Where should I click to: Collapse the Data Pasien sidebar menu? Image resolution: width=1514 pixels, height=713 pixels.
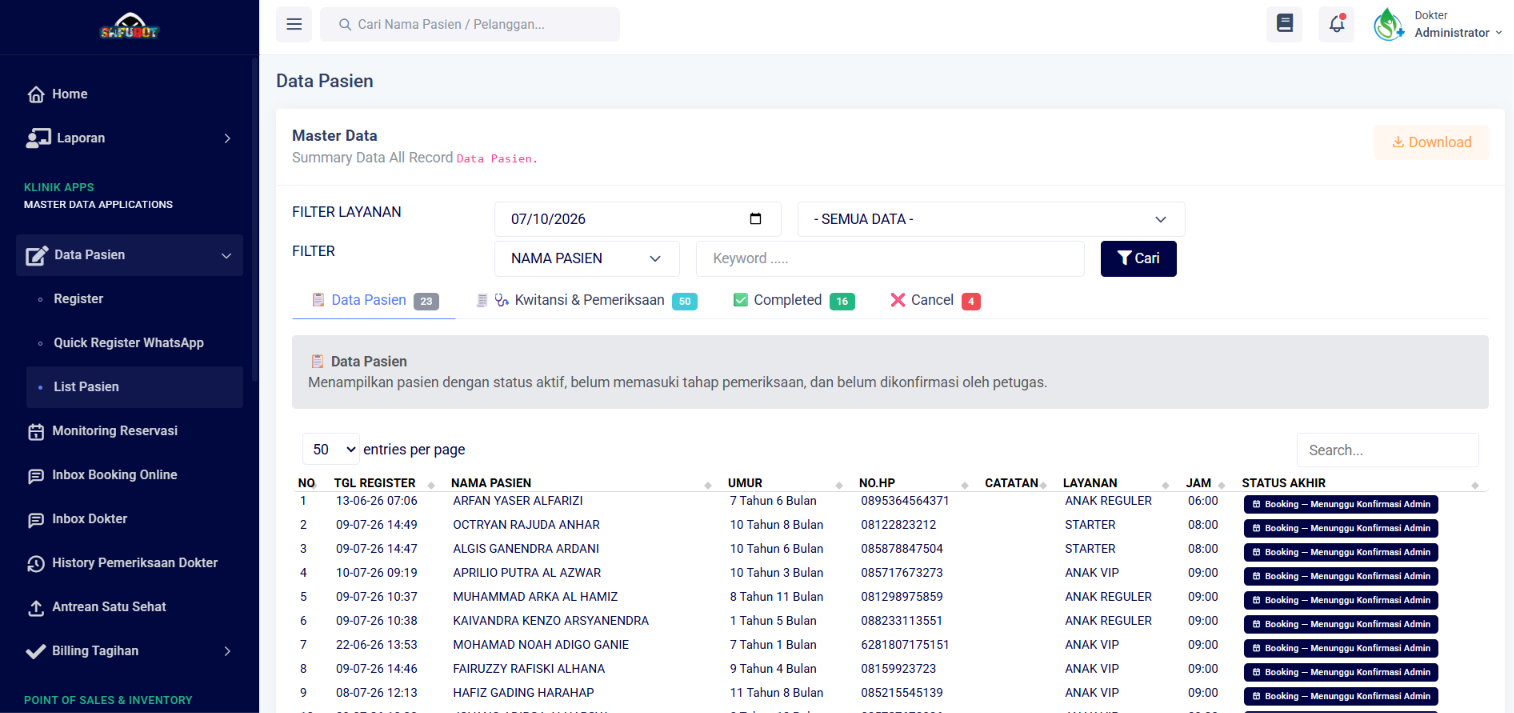click(x=130, y=255)
